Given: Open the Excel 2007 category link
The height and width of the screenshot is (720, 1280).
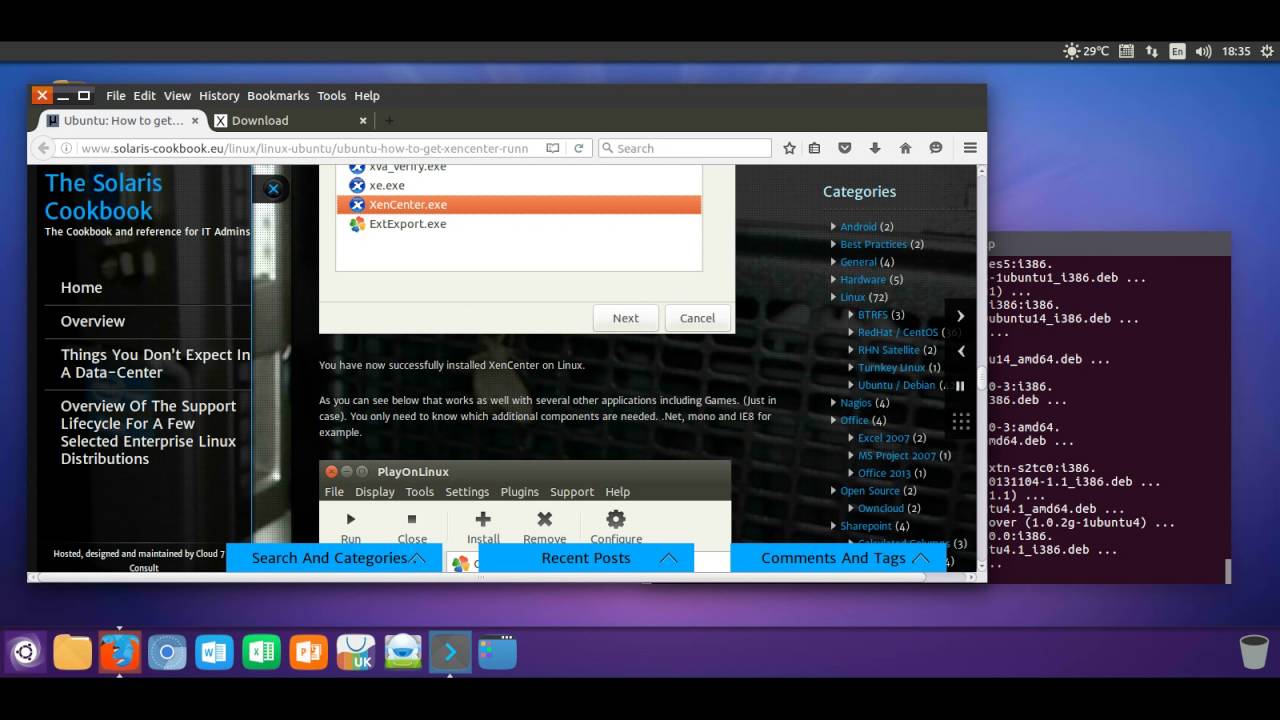Looking at the screenshot, I should 884,438.
